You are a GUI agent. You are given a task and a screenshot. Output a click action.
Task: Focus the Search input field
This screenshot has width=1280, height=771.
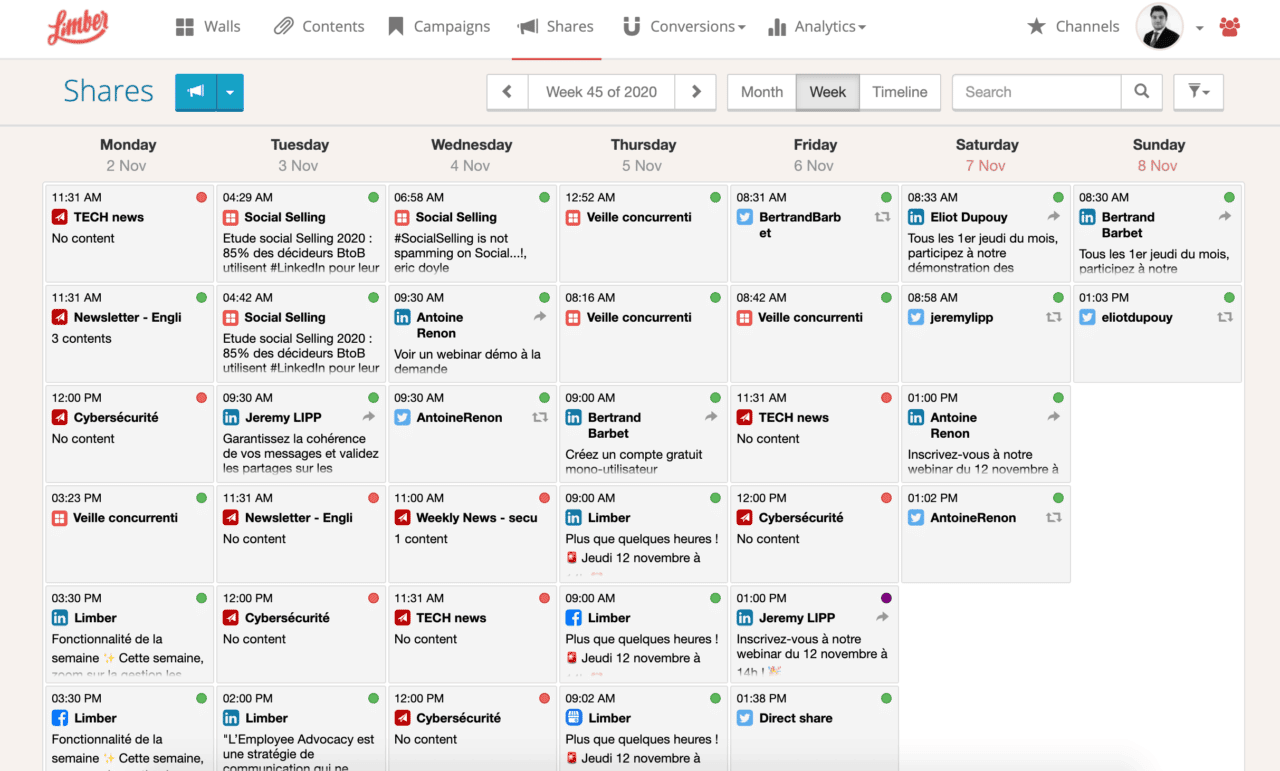pyautogui.click(x=1036, y=92)
